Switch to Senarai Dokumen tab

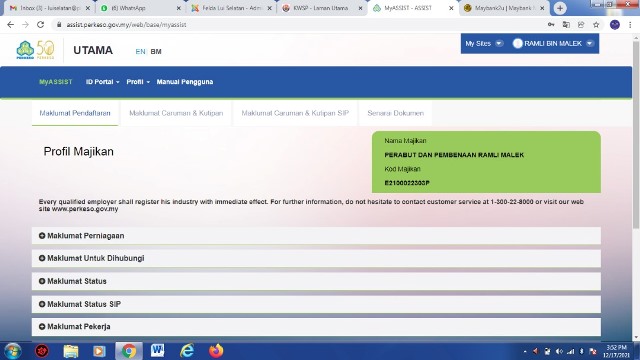pyautogui.click(x=396, y=113)
